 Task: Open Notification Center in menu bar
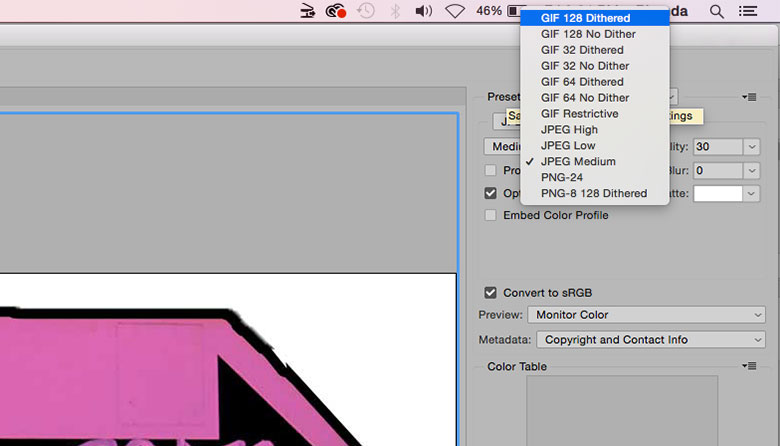click(x=747, y=11)
